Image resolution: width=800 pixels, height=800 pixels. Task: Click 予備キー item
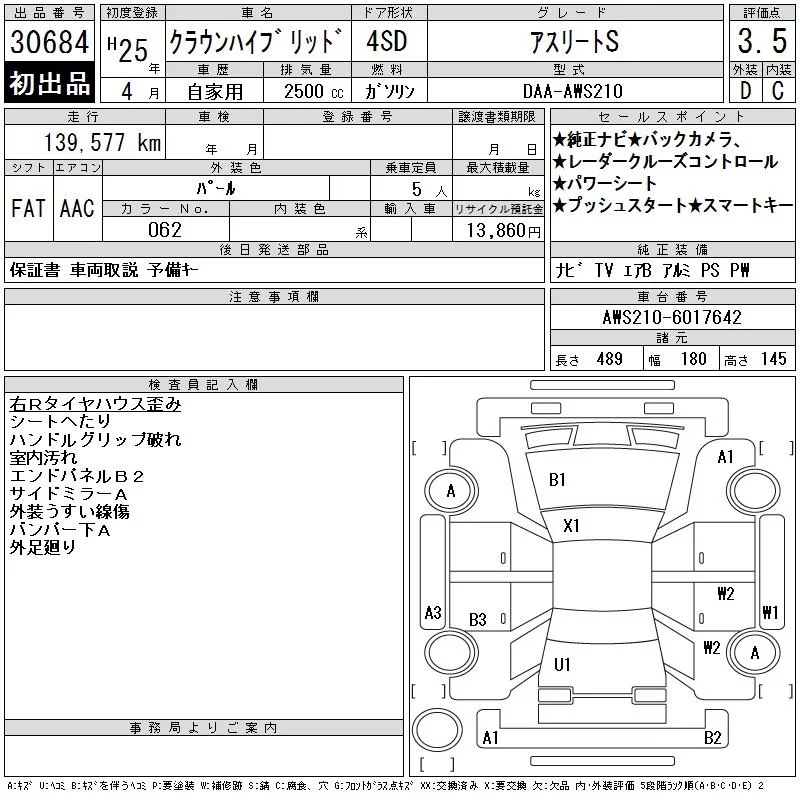[173, 270]
